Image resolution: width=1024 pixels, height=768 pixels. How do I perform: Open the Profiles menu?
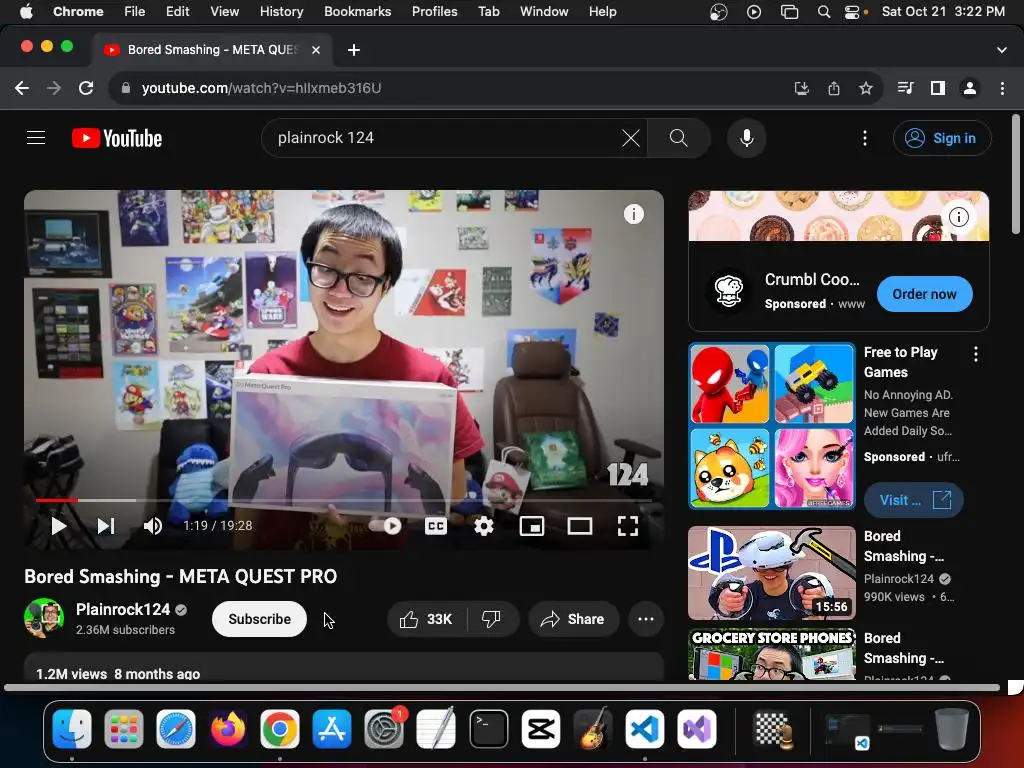[x=434, y=12]
